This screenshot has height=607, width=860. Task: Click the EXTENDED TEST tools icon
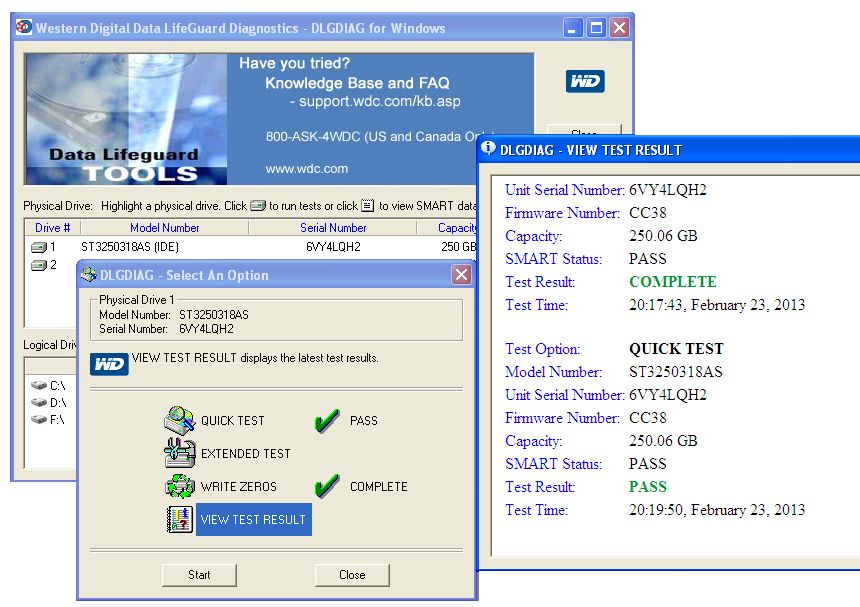(x=179, y=453)
